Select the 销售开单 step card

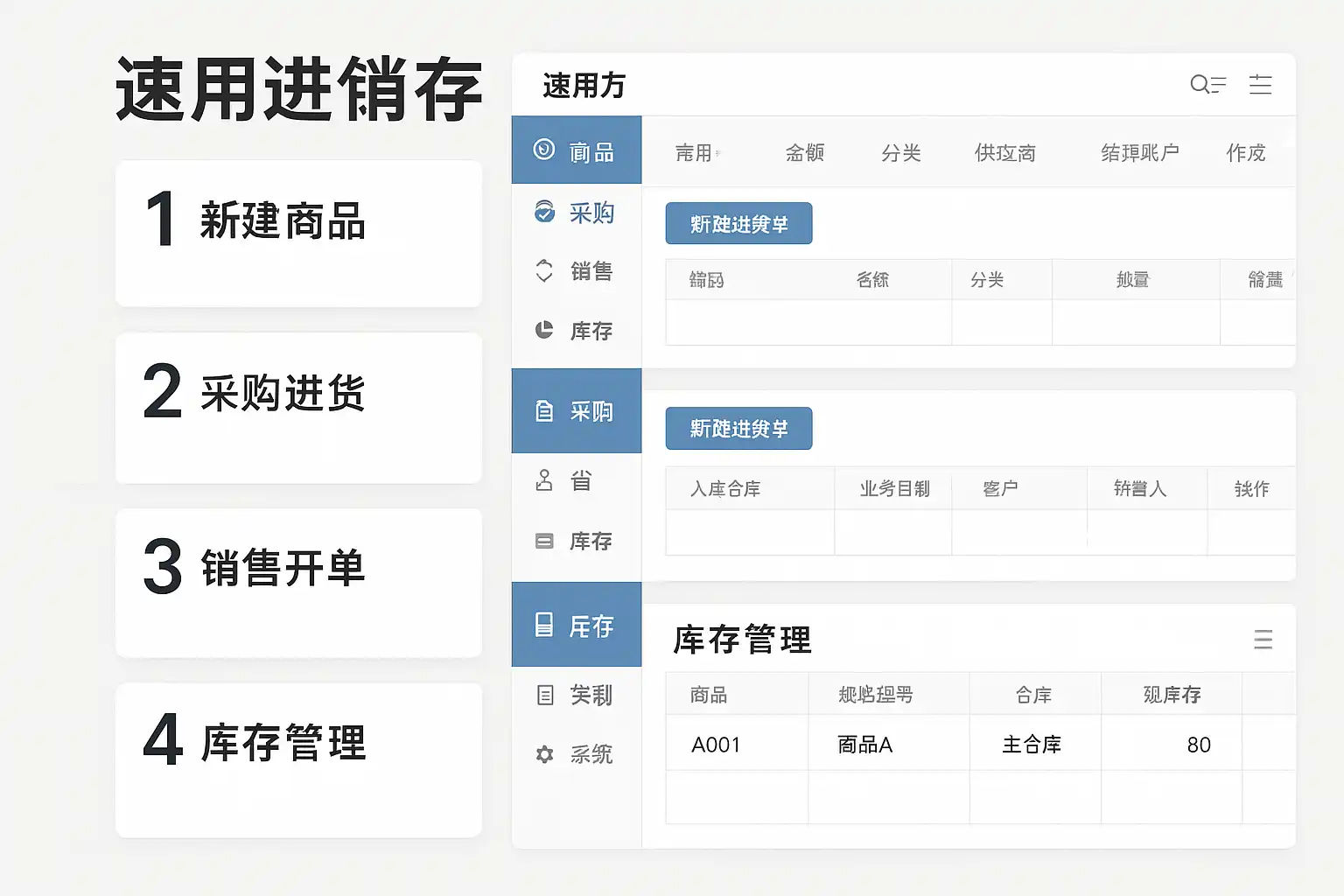(x=298, y=583)
